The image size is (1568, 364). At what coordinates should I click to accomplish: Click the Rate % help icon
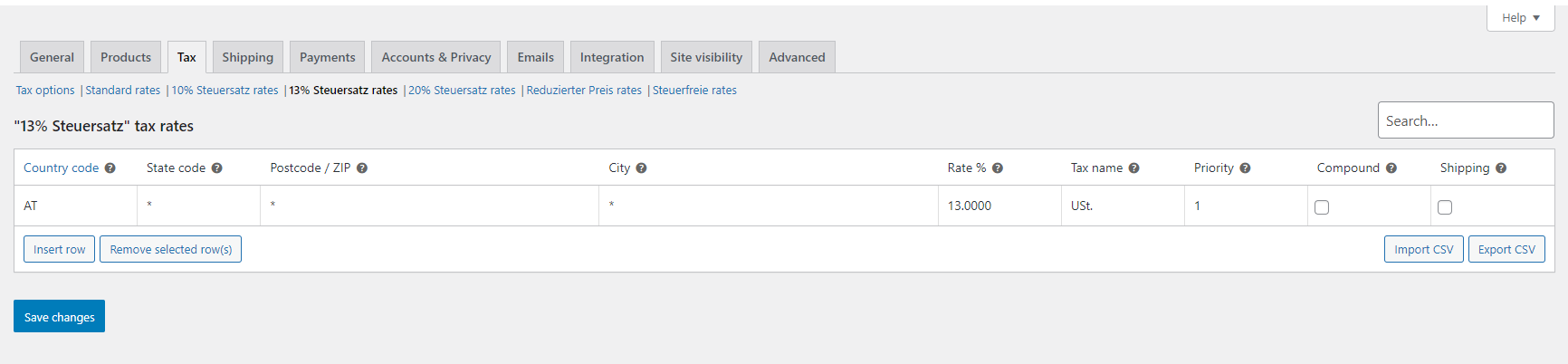(998, 168)
